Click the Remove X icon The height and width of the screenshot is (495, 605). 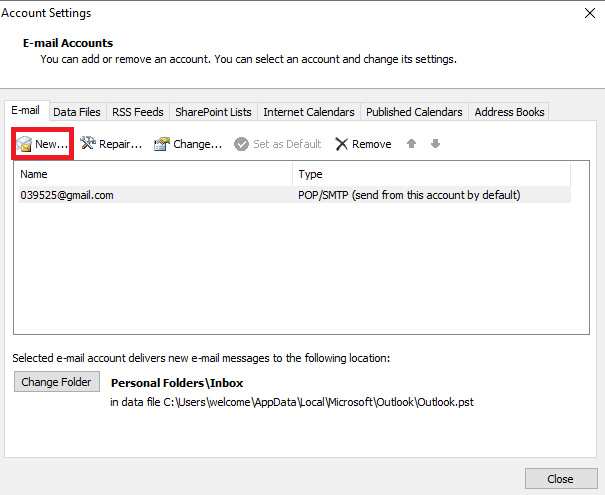coord(341,144)
